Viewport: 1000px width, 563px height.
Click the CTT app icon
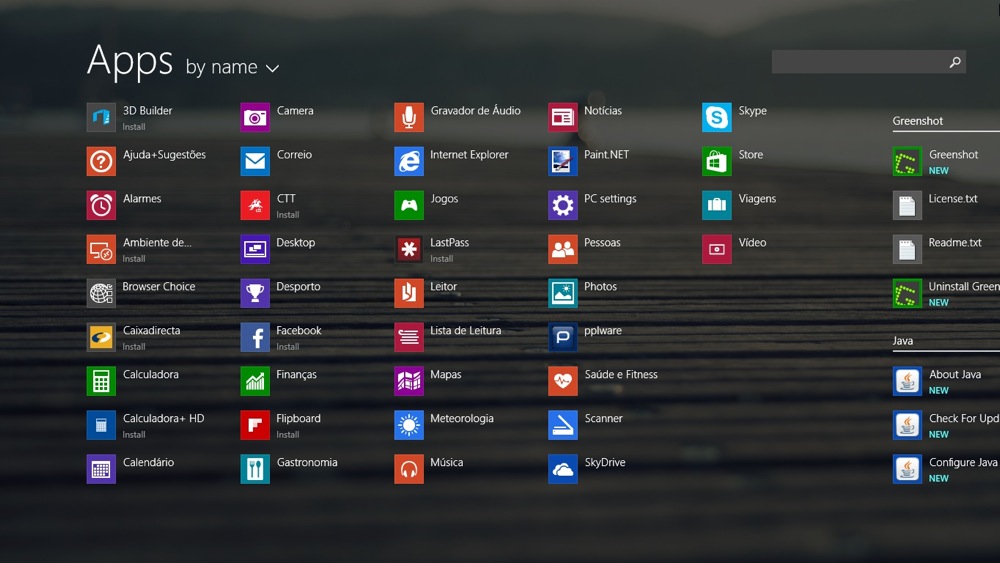click(254, 205)
